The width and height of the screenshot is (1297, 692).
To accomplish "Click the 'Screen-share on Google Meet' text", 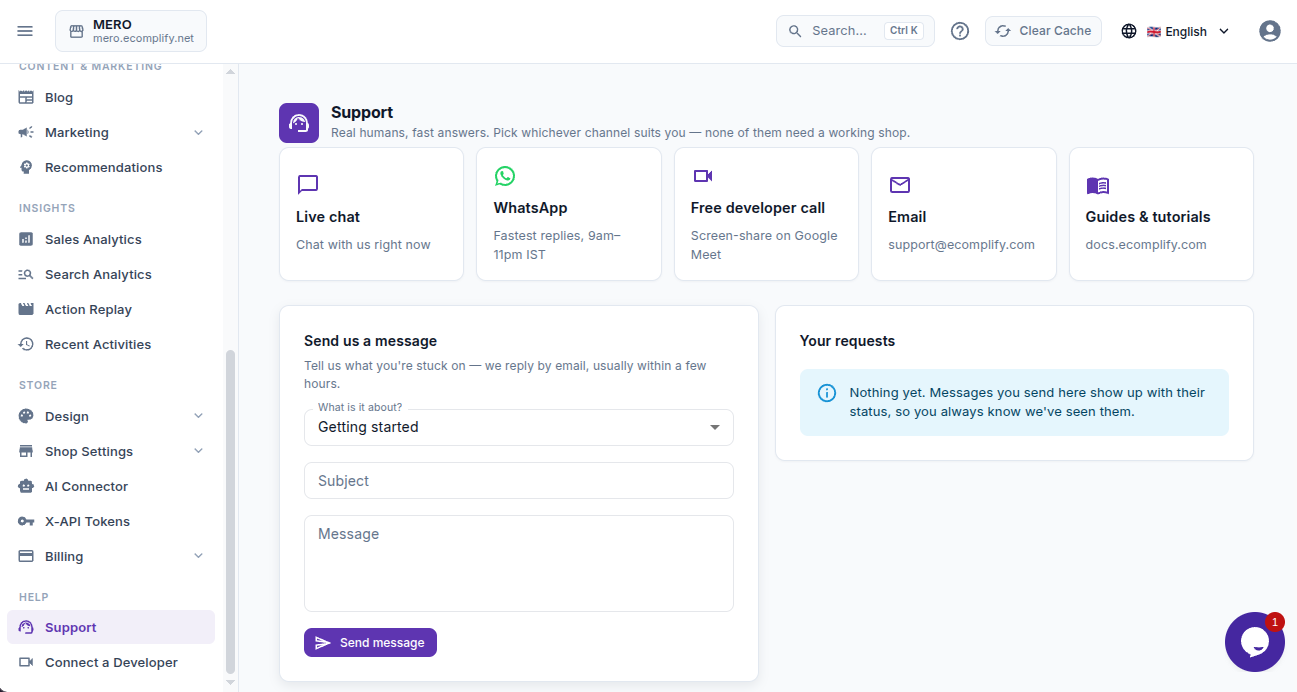I will (x=764, y=245).
